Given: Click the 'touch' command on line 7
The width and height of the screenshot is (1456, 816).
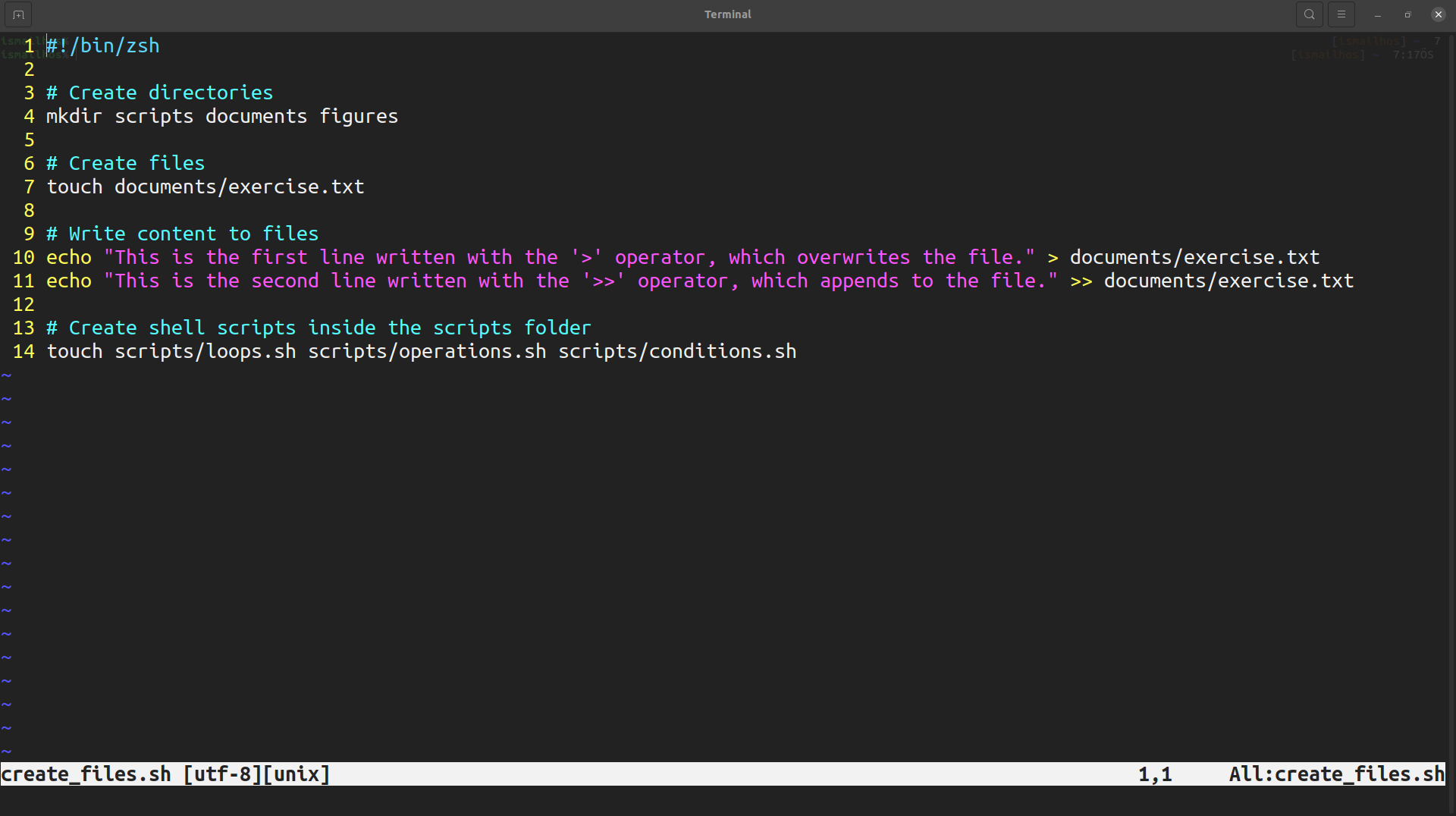Looking at the screenshot, I should coord(74,187).
